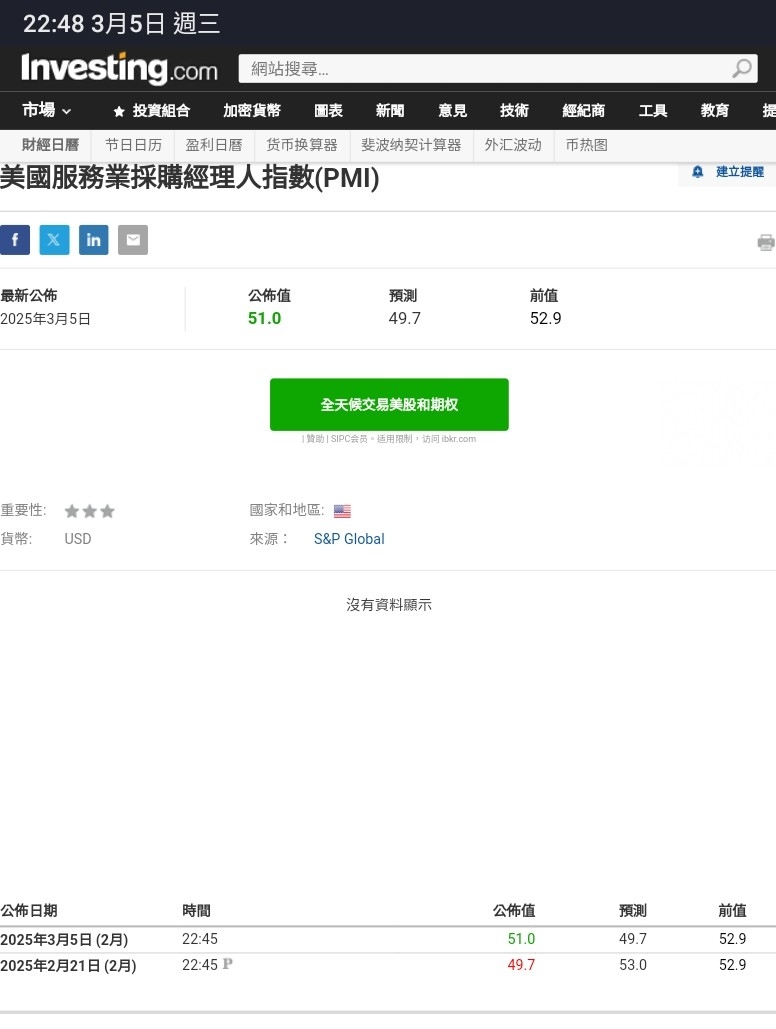Expand the 市場 dropdown menu
Screen dimensions: 776x1029
(x=46, y=110)
